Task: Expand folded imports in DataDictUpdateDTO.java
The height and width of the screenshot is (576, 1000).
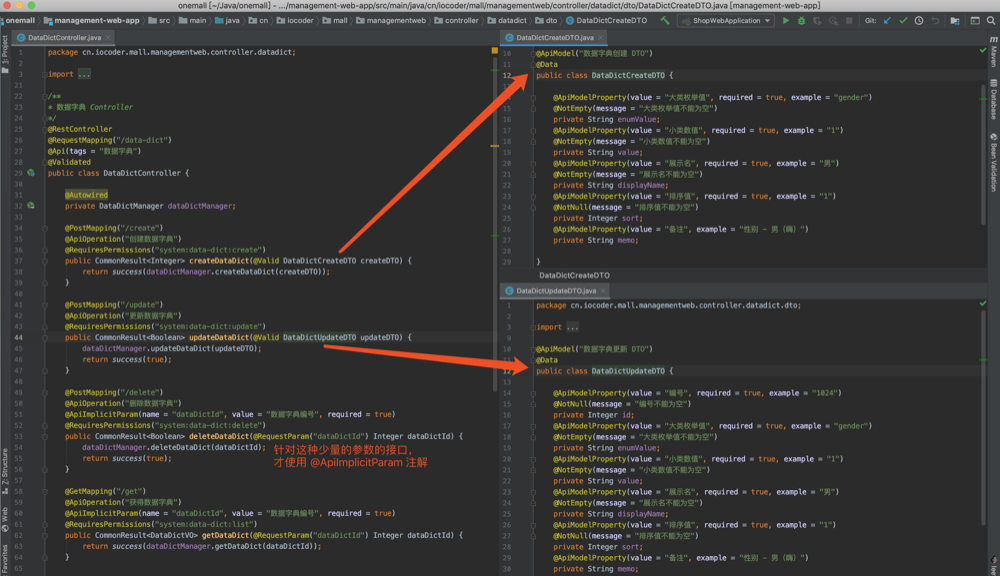Action: [x=571, y=327]
